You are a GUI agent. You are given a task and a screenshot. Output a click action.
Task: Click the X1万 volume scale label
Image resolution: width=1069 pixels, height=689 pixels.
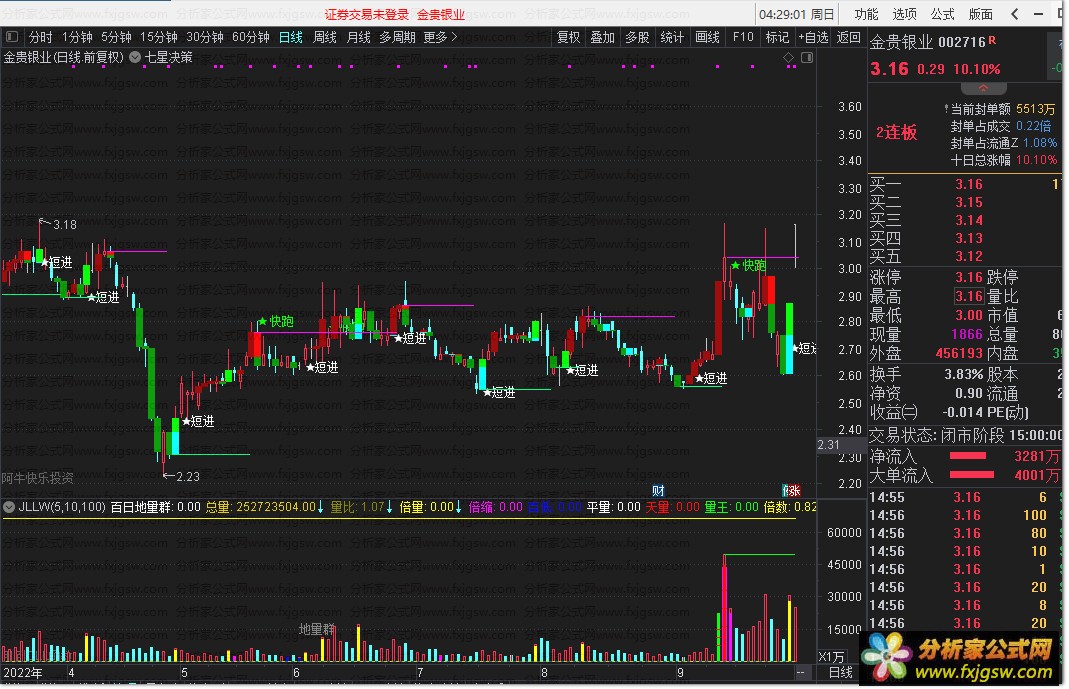[x=831, y=657]
